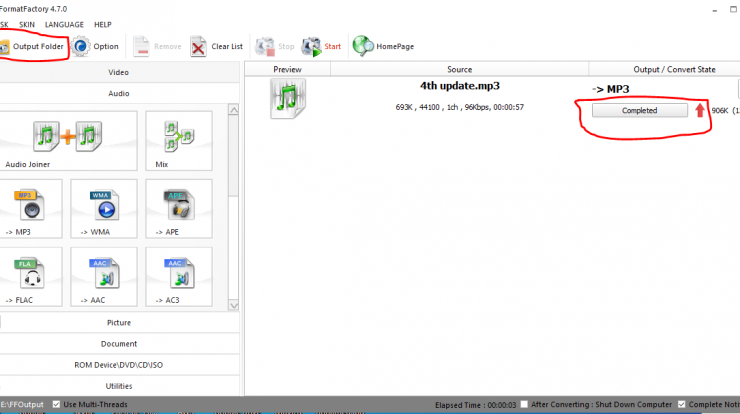Select the Audio Joiner tool
The height and width of the screenshot is (414, 740).
coord(68,141)
